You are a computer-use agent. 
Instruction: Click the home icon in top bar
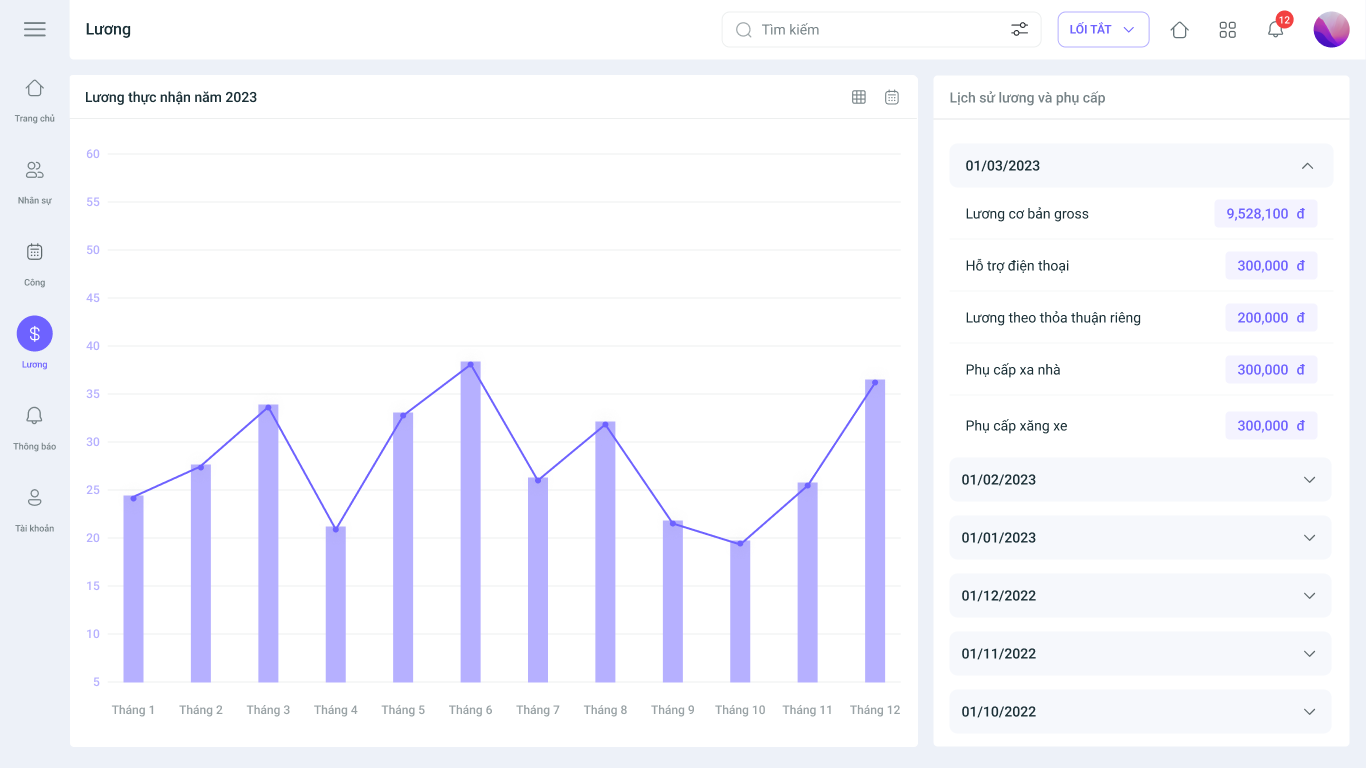1179,30
